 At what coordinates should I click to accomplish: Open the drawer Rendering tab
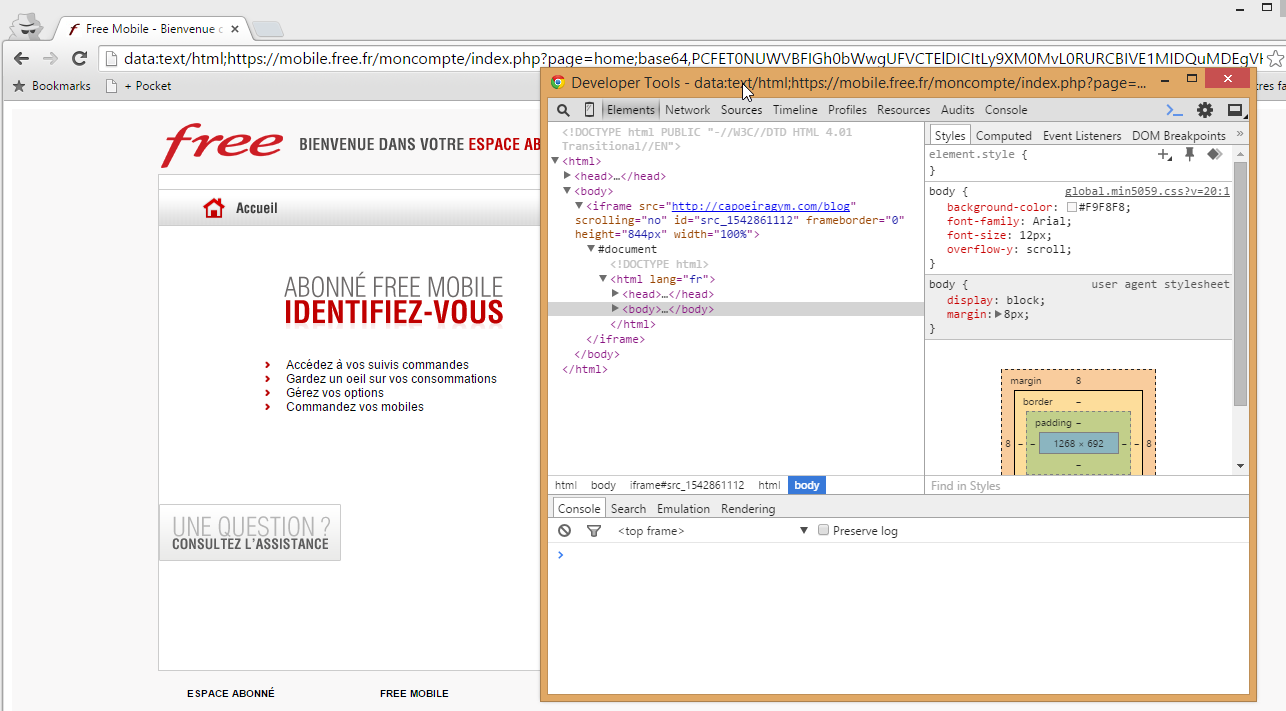pos(748,509)
